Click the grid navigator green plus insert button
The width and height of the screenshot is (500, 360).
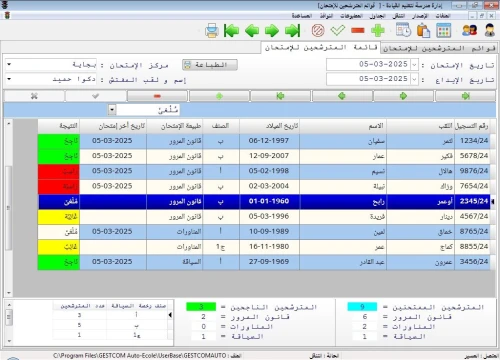(219, 96)
